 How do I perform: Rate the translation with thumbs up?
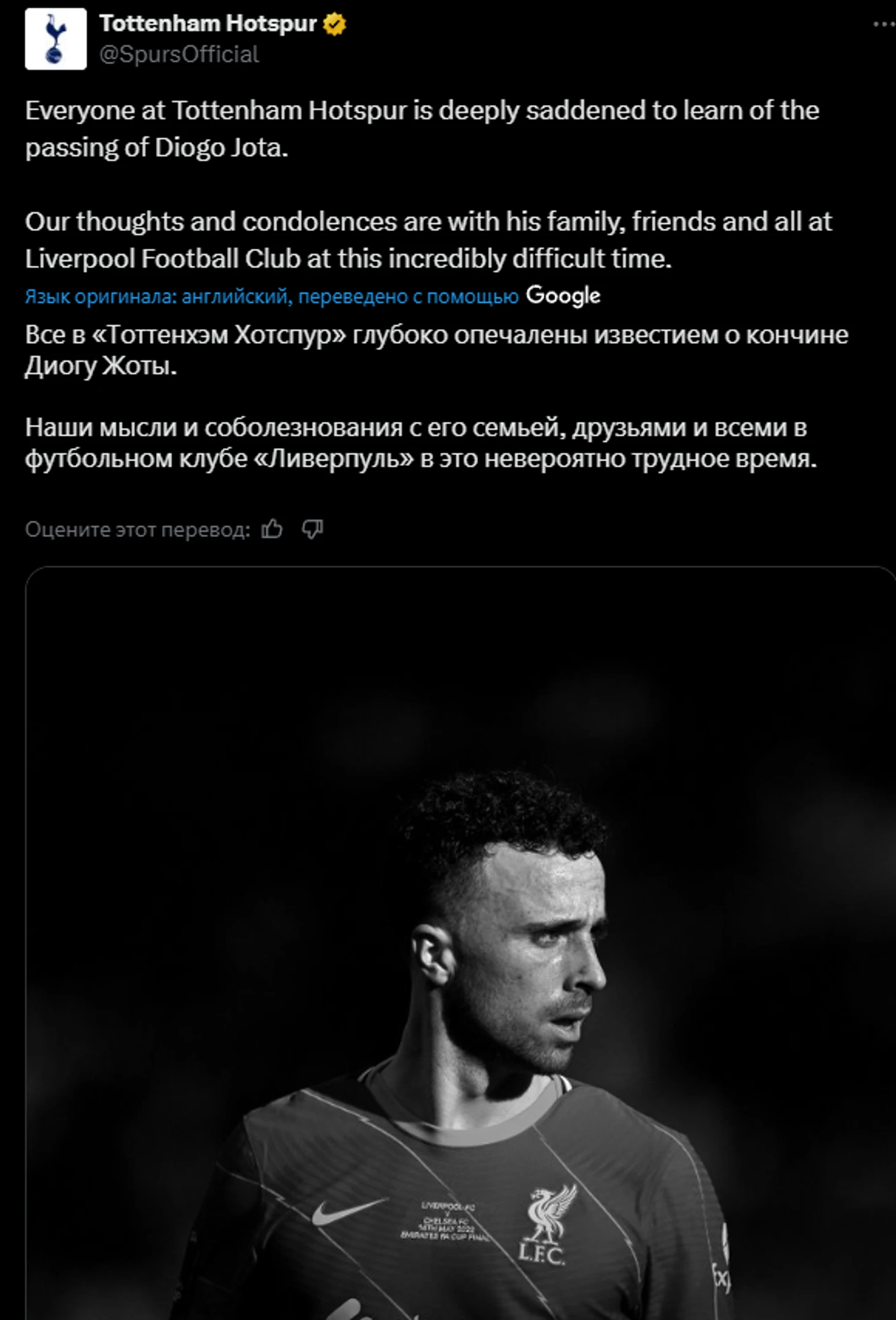[x=272, y=529]
